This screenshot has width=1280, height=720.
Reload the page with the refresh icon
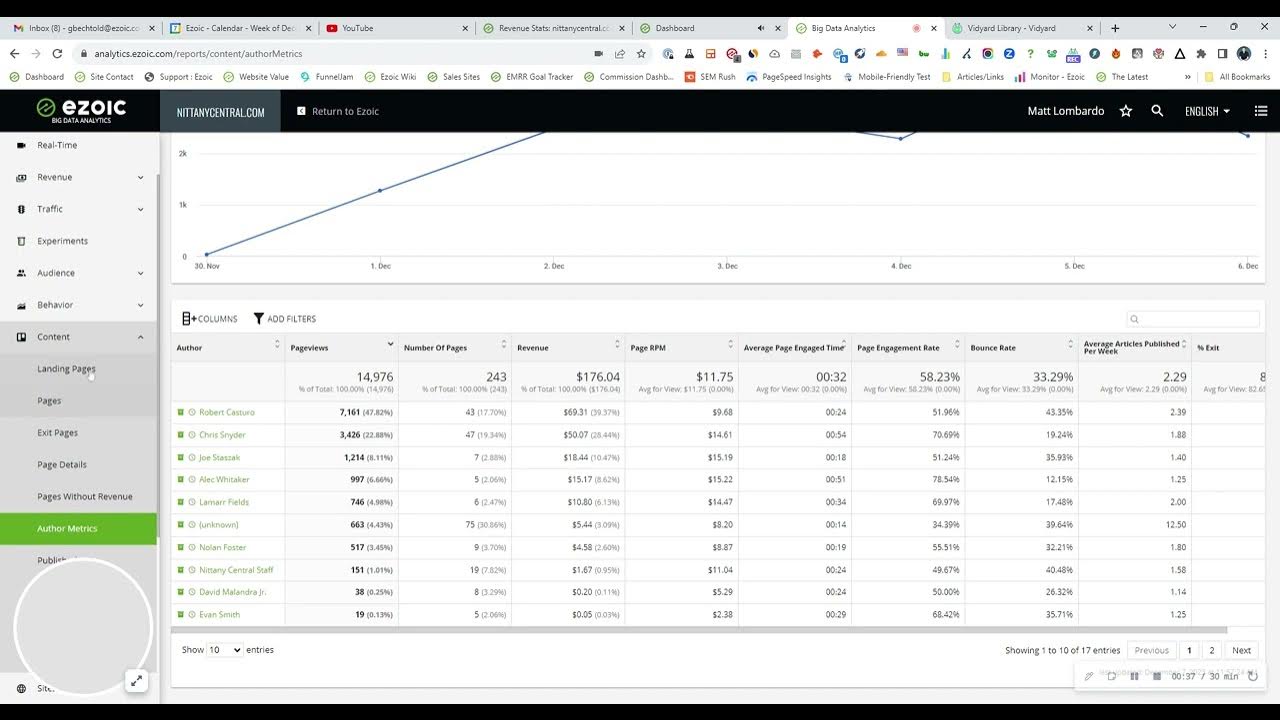57,53
